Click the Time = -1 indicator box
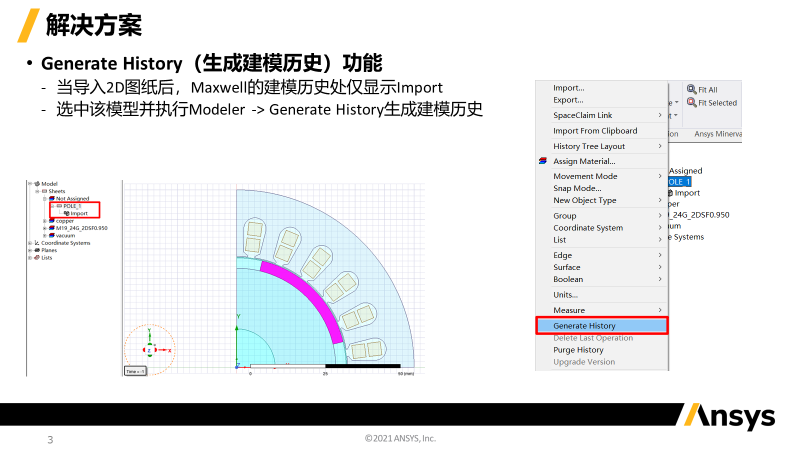800x450 pixels. coord(135,371)
